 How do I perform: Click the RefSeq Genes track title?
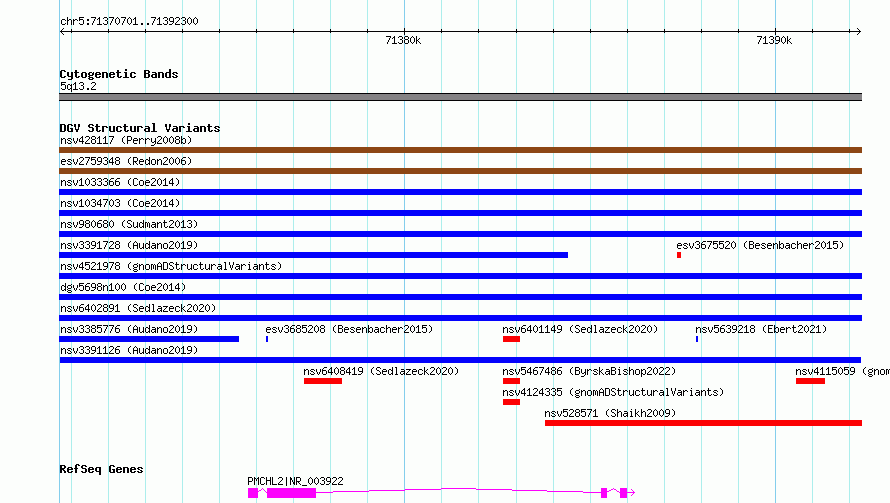pyautogui.click(x=101, y=470)
